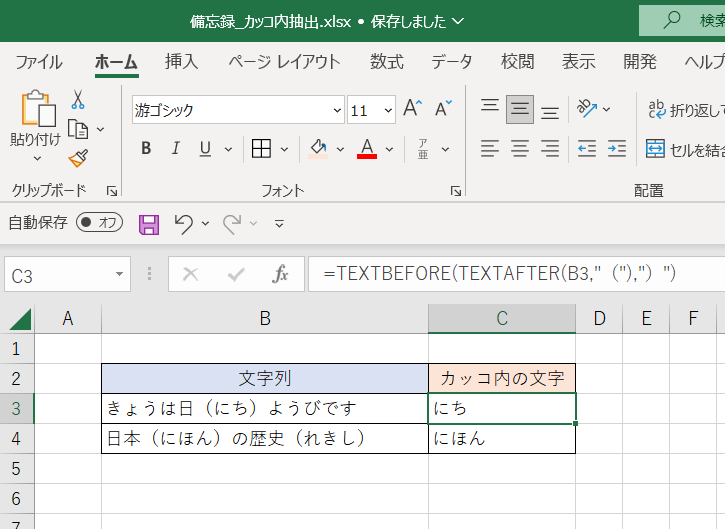Expand text orientation dropdown arrow
725x529 pixels.
[x=606, y=110]
